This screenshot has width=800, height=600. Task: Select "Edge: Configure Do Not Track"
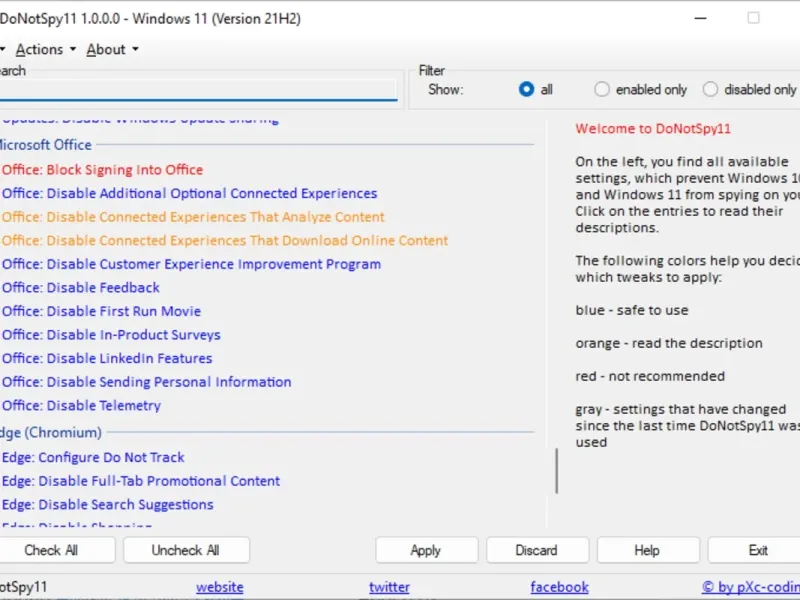pyautogui.click(x=93, y=457)
